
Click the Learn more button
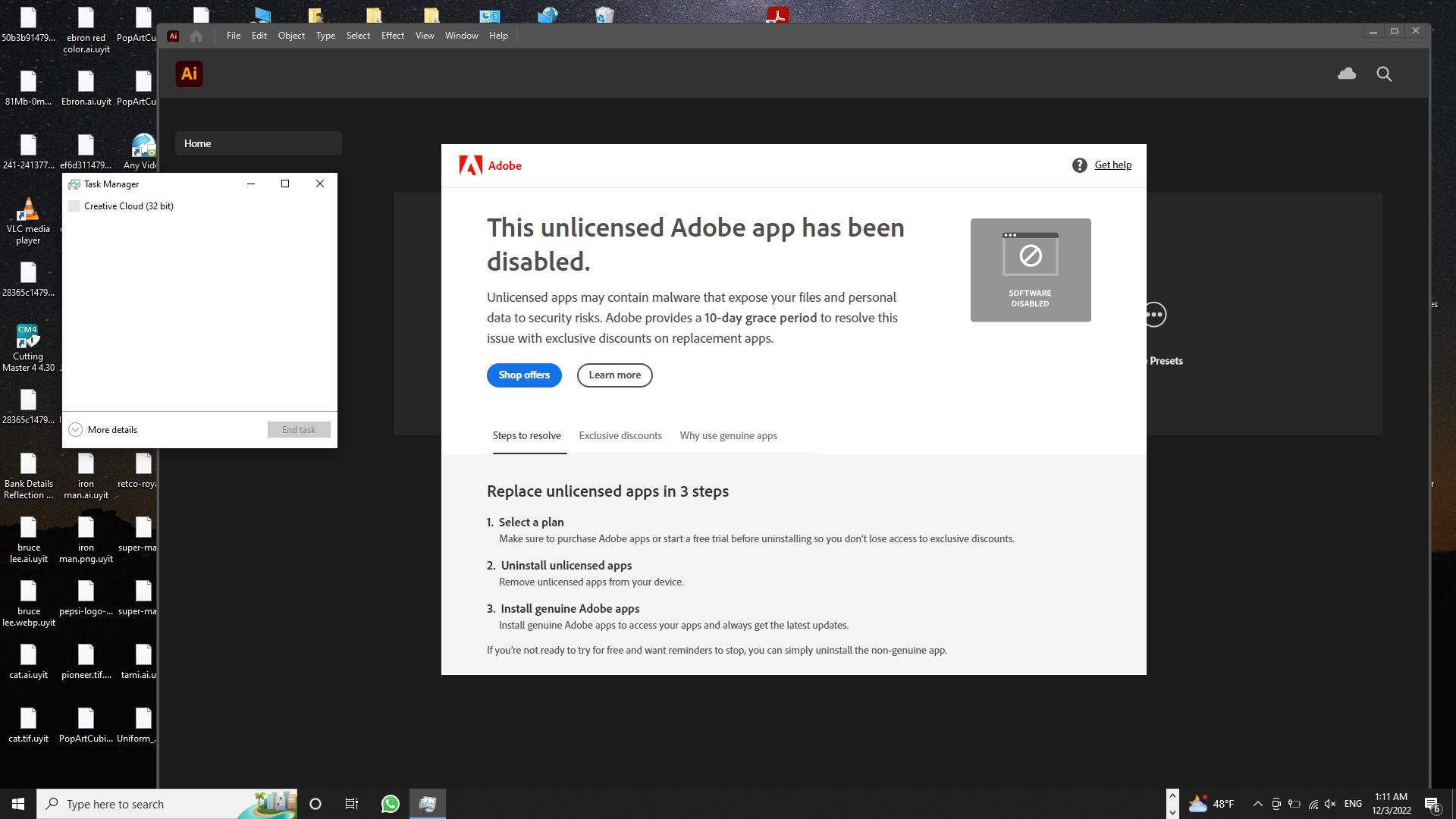pos(614,375)
